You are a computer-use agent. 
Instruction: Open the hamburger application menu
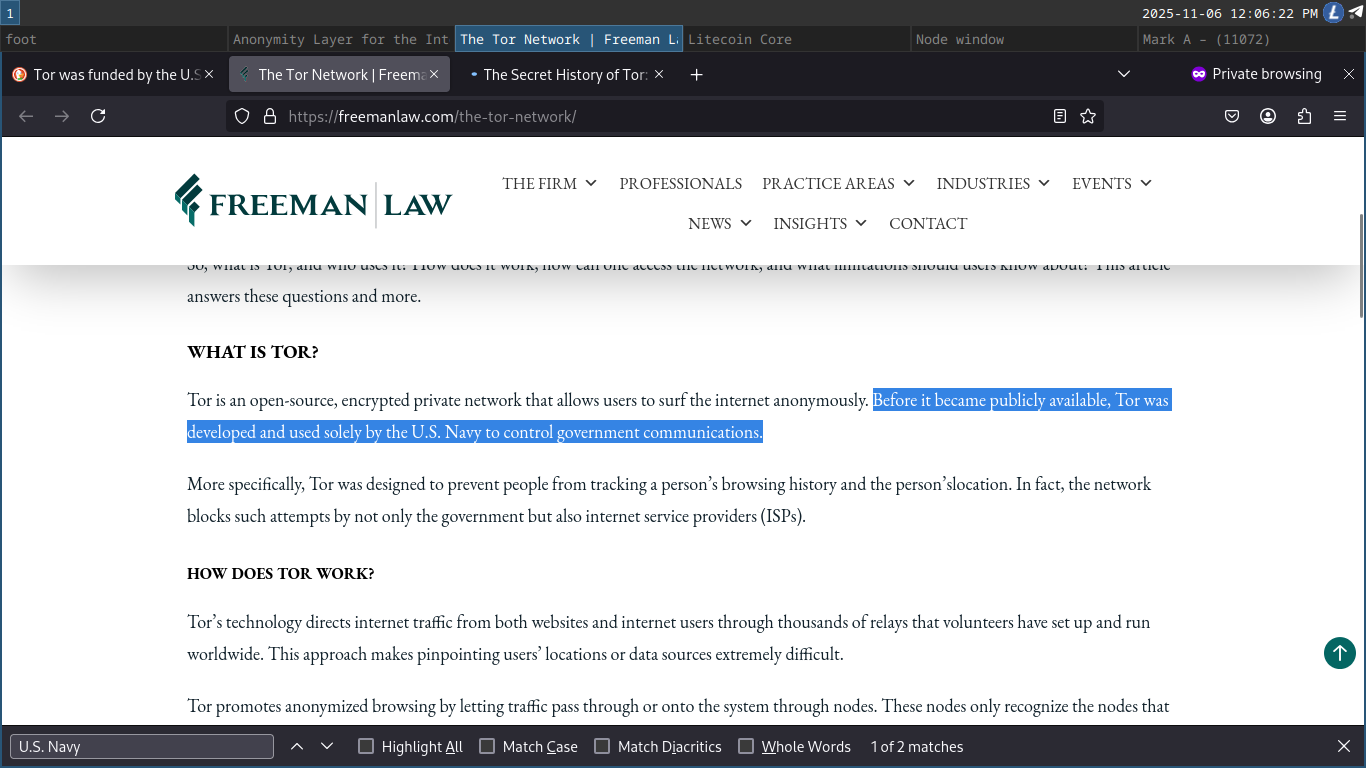click(1340, 116)
